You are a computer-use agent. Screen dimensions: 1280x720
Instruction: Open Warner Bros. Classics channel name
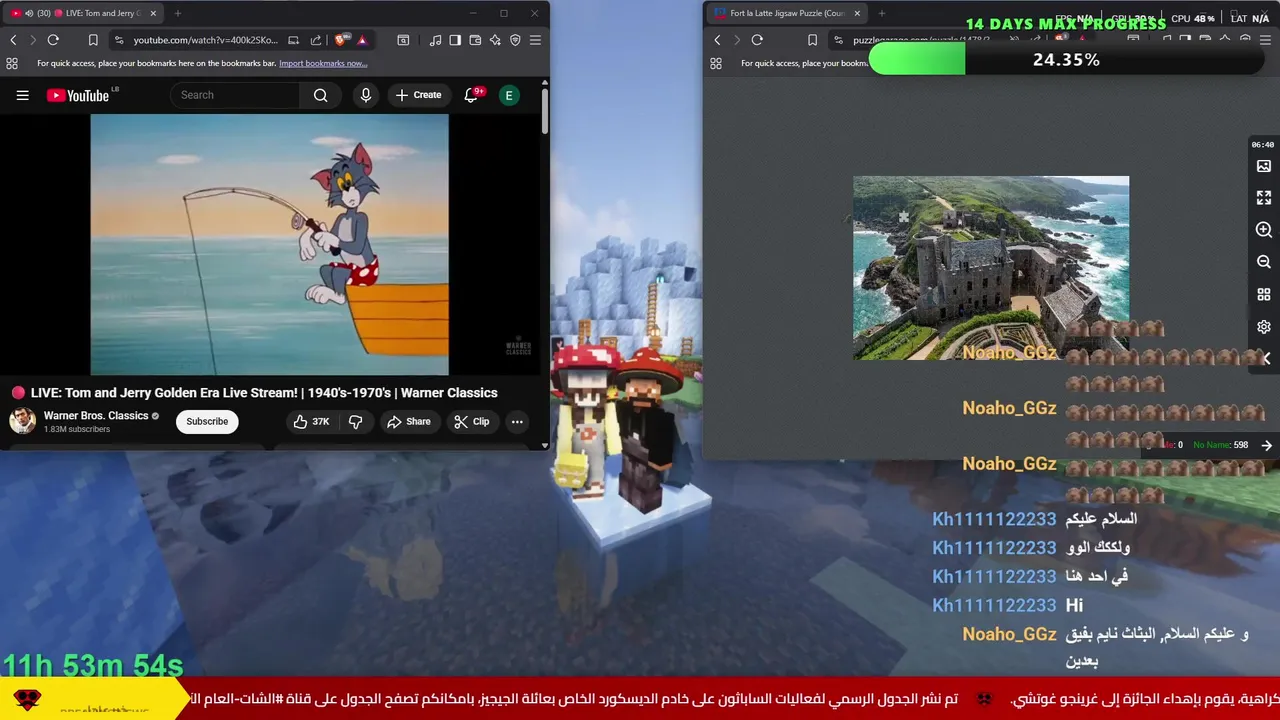click(x=96, y=415)
